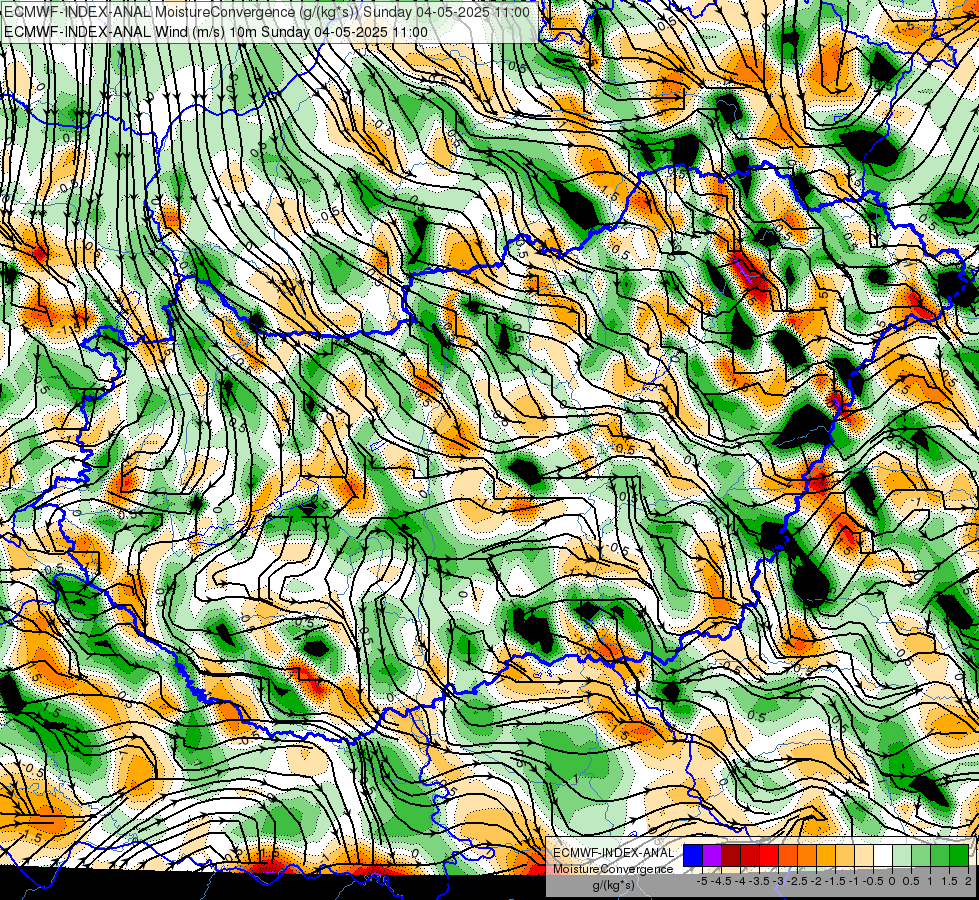Select the white legend color swatch
The image size is (979, 900).
point(882,856)
